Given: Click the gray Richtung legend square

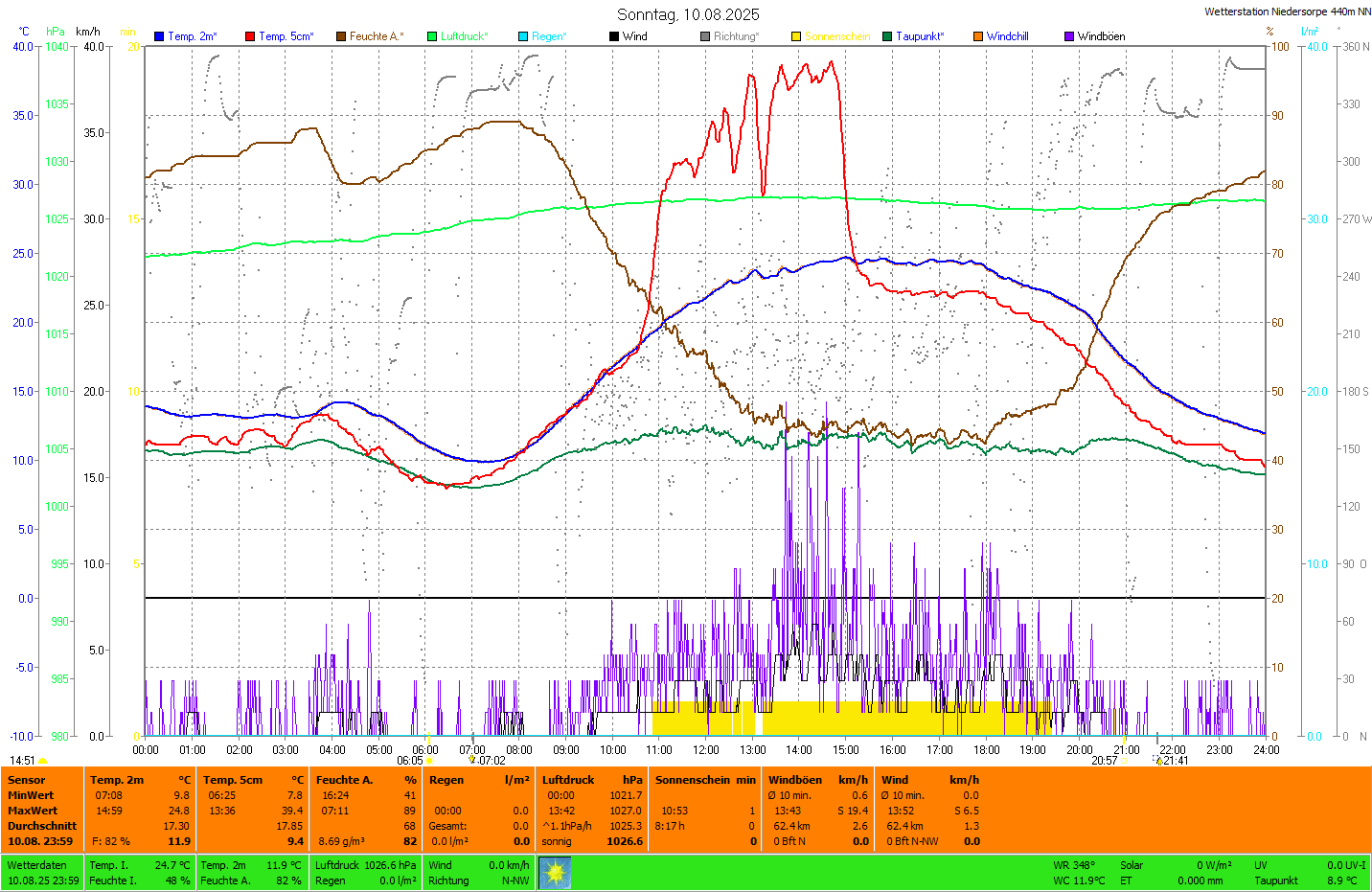Looking at the screenshot, I should tap(705, 36).
